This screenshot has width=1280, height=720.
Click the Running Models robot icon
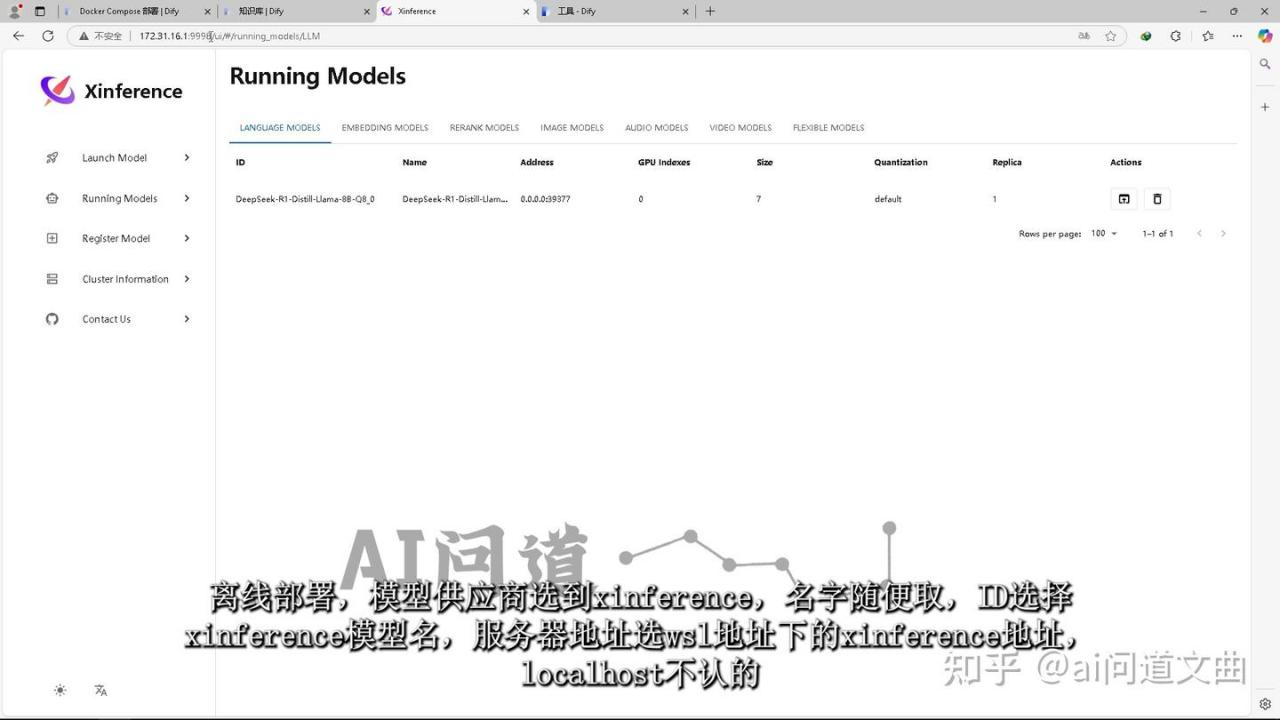coord(52,198)
